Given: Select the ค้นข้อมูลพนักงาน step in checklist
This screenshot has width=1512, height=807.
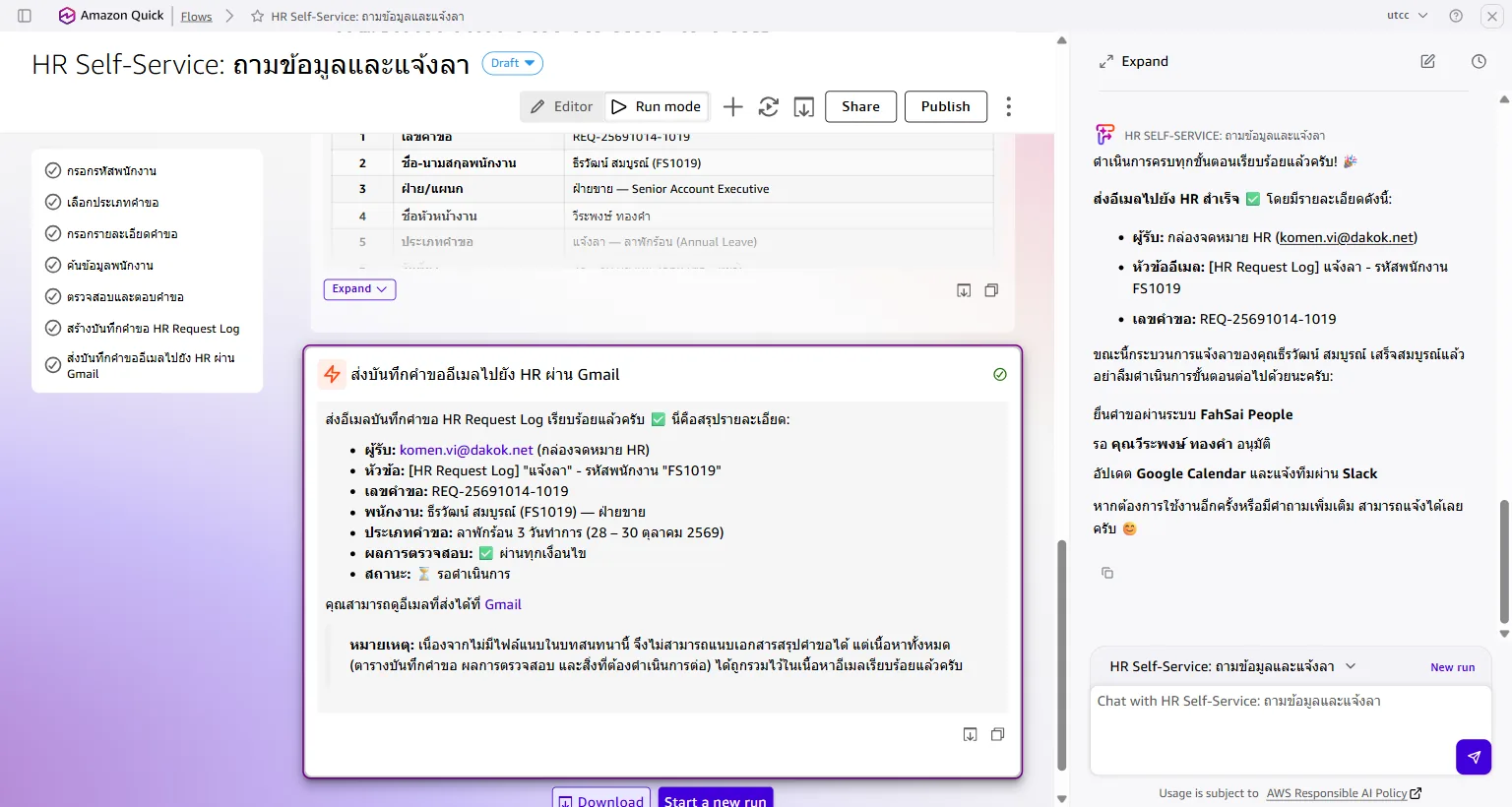Looking at the screenshot, I should tap(109, 266).
